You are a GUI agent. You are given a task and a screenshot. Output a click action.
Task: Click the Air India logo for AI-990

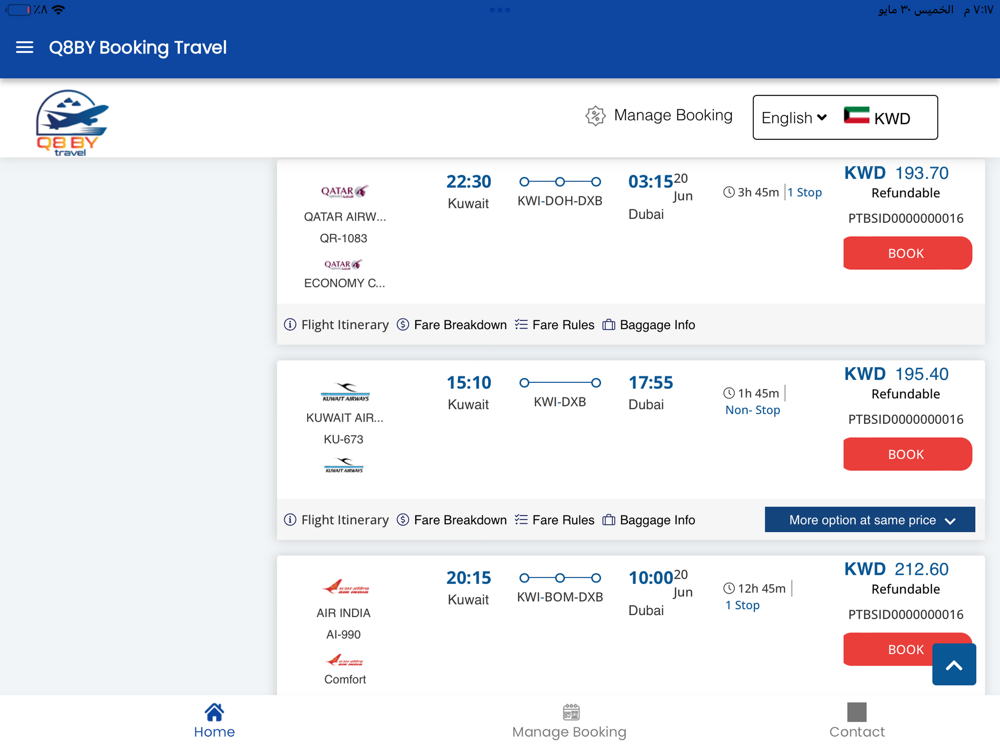pyautogui.click(x=345, y=587)
